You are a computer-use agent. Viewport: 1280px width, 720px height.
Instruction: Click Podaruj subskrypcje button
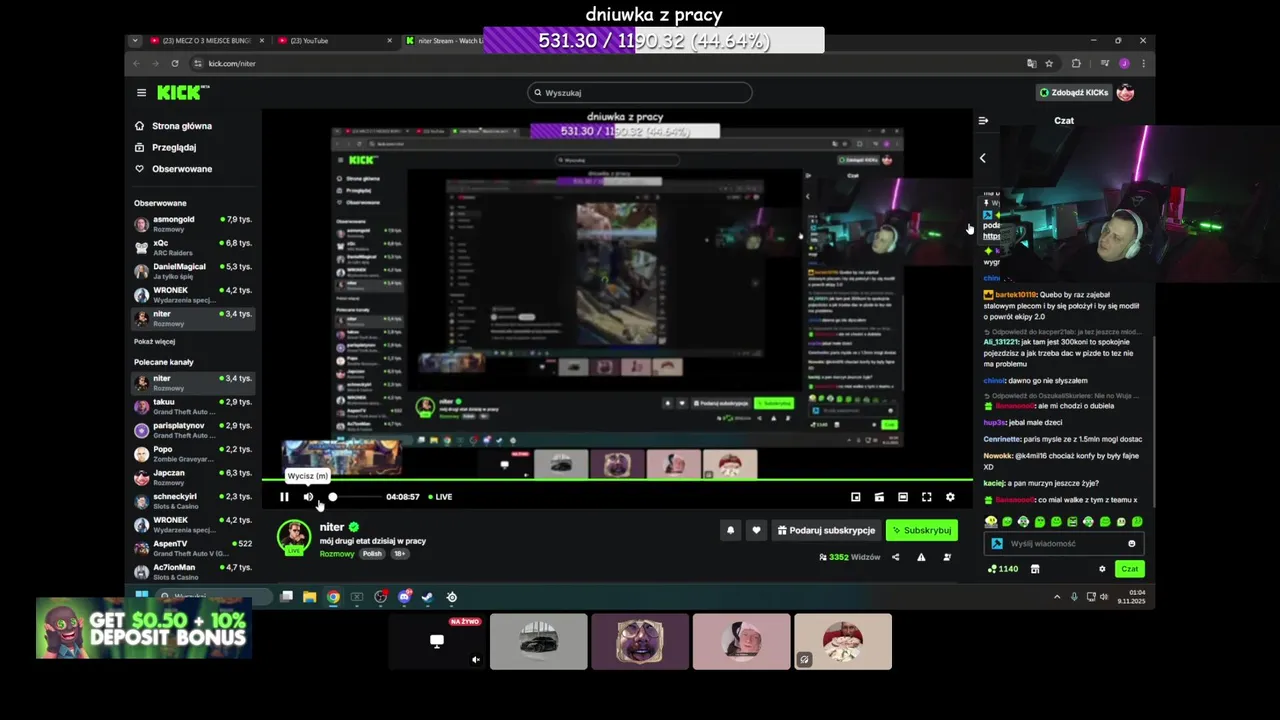pos(826,530)
